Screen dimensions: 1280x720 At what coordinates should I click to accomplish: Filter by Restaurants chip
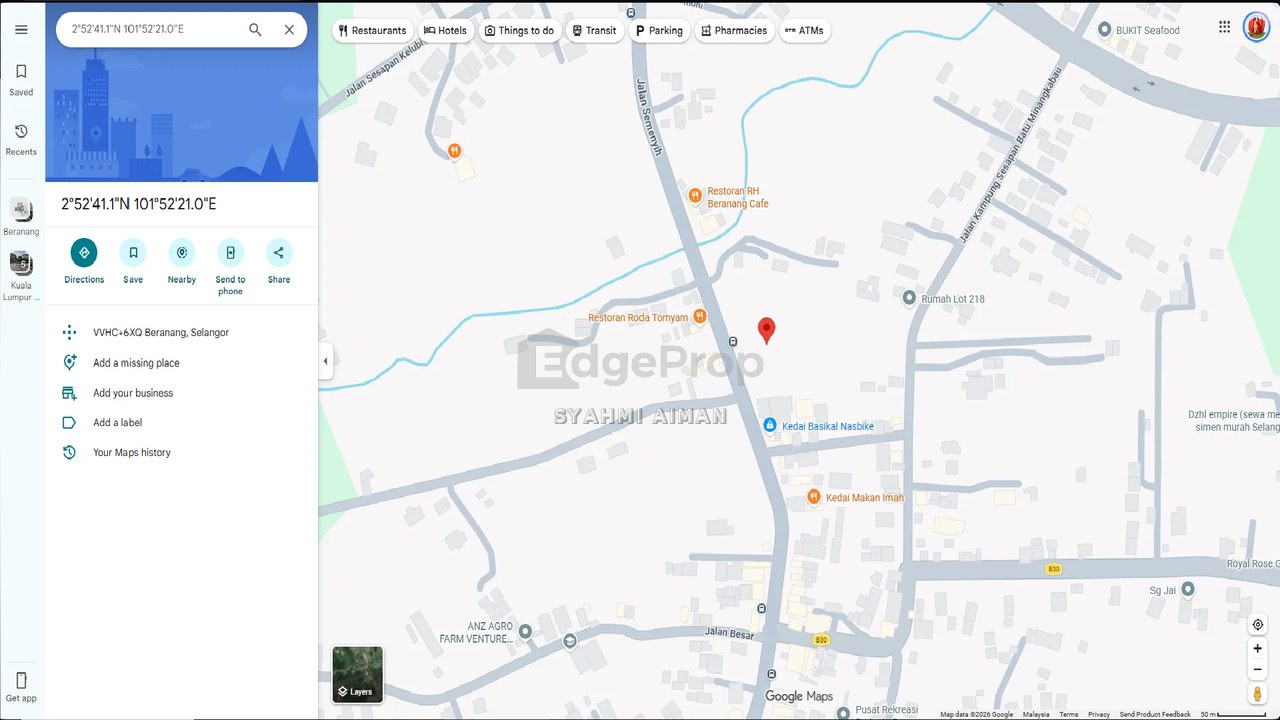(x=372, y=30)
